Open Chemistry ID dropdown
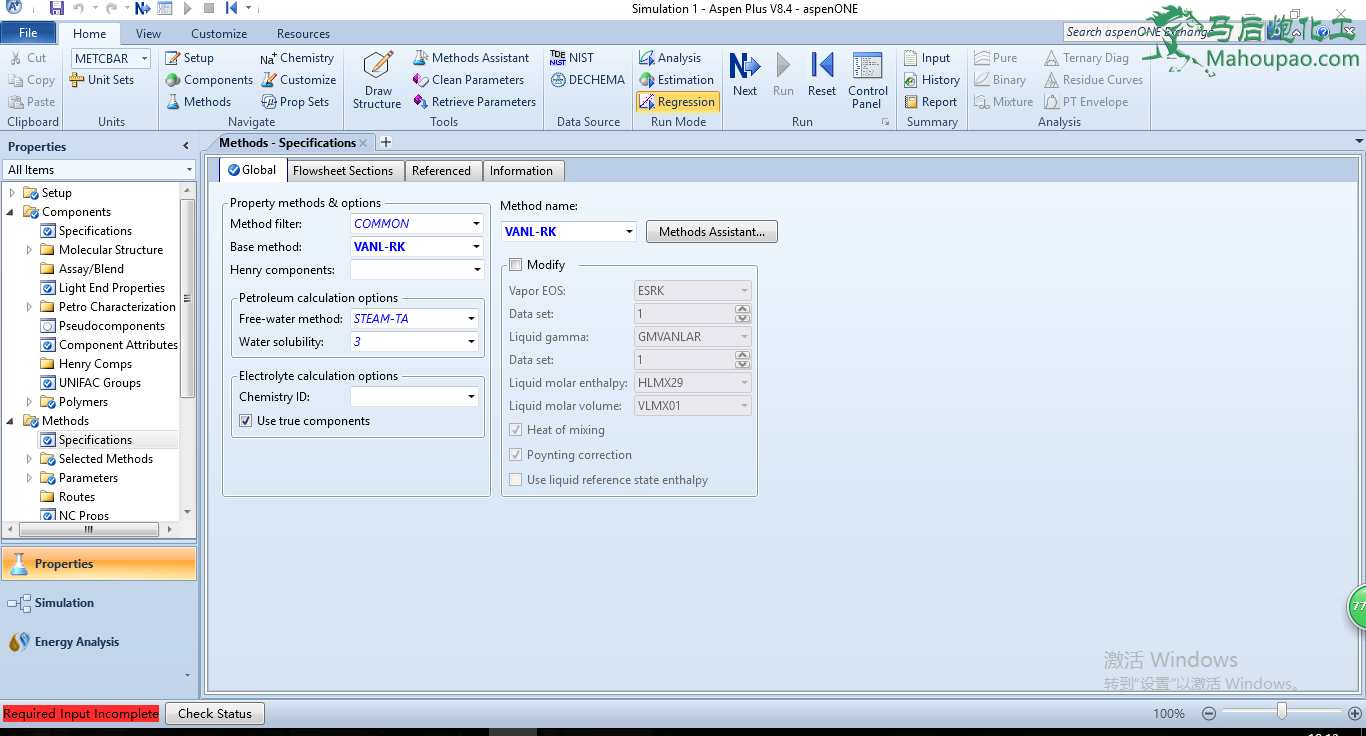The height and width of the screenshot is (736, 1366). (x=471, y=397)
